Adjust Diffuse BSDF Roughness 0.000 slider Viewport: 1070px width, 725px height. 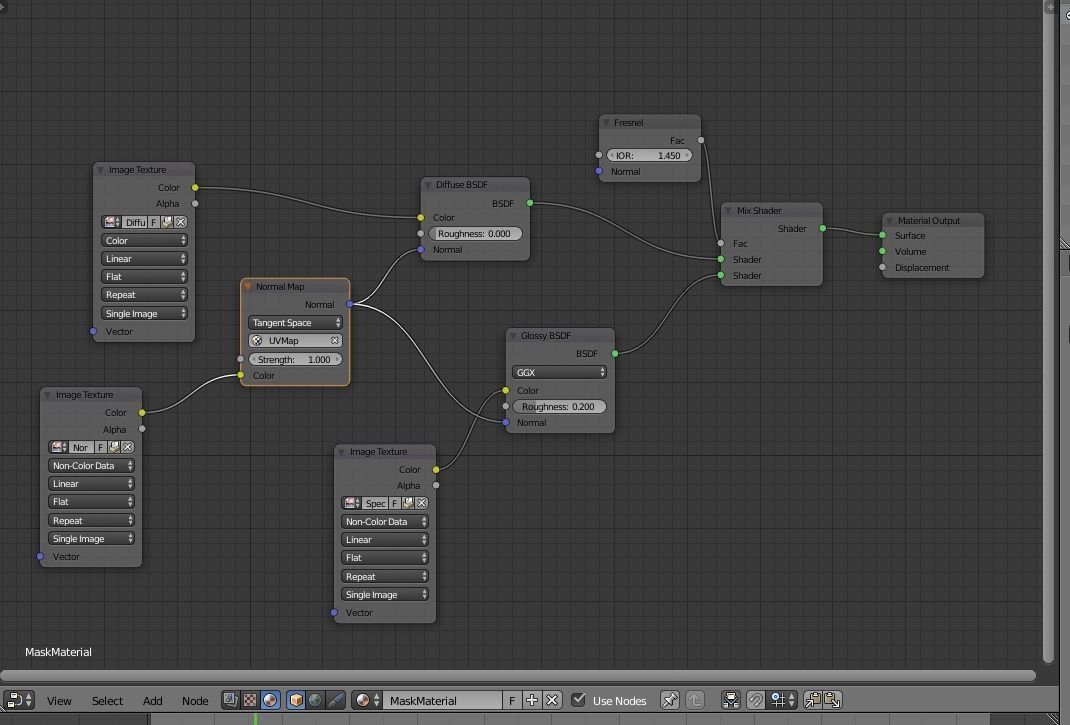point(475,233)
